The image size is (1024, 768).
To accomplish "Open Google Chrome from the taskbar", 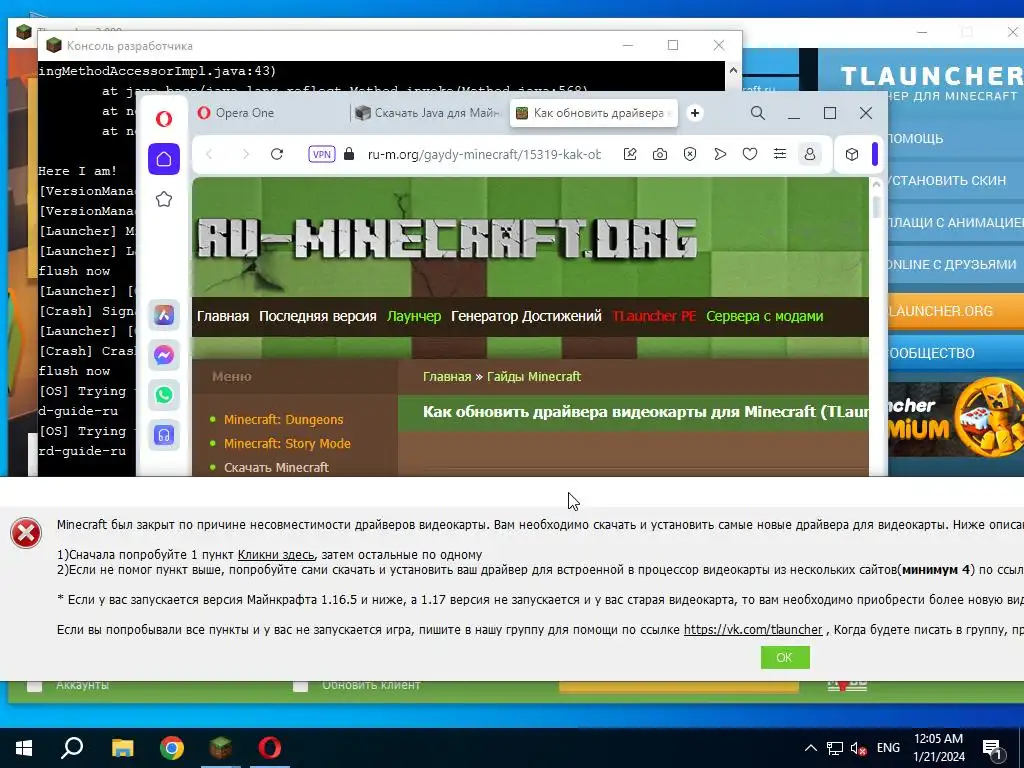I will pos(172,748).
